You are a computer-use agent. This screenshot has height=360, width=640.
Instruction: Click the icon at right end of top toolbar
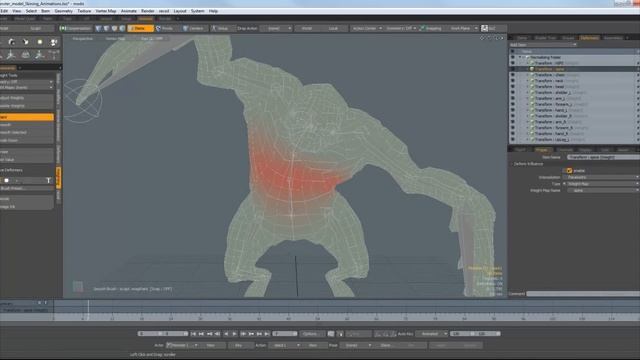484,28
